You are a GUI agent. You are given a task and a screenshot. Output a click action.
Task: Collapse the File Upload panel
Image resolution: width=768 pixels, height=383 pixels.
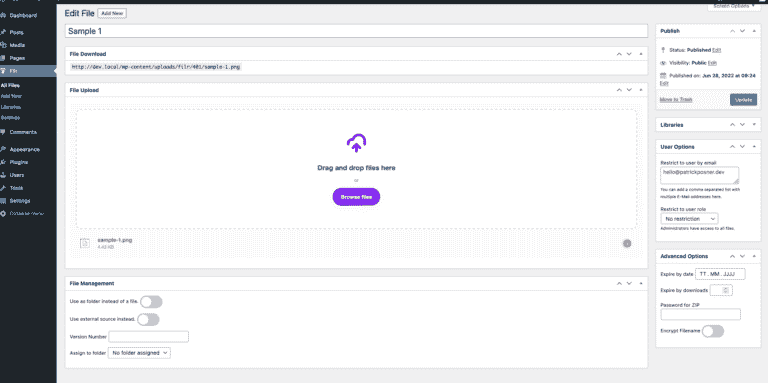point(641,90)
